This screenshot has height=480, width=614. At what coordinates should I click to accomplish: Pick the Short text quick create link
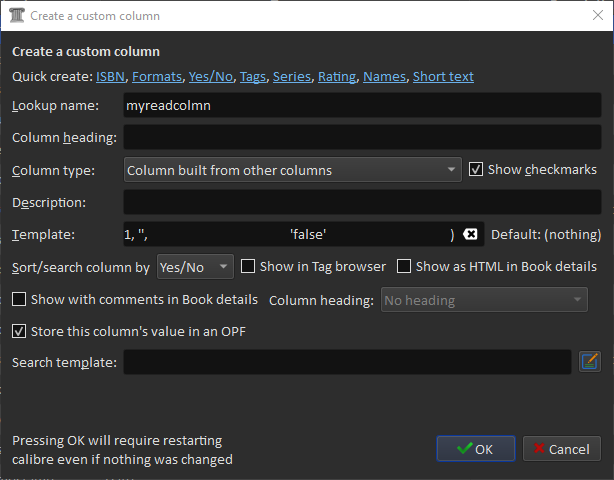(x=443, y=76)
